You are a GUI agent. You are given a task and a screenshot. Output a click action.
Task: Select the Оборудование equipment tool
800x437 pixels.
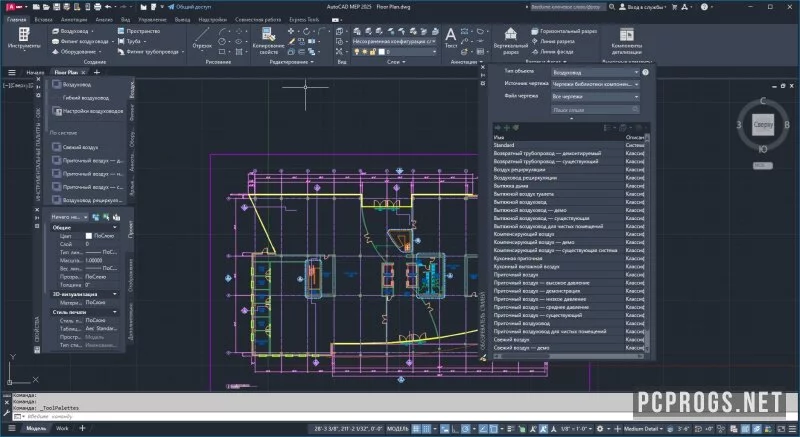pyautogui.click(x=77, y=52)
